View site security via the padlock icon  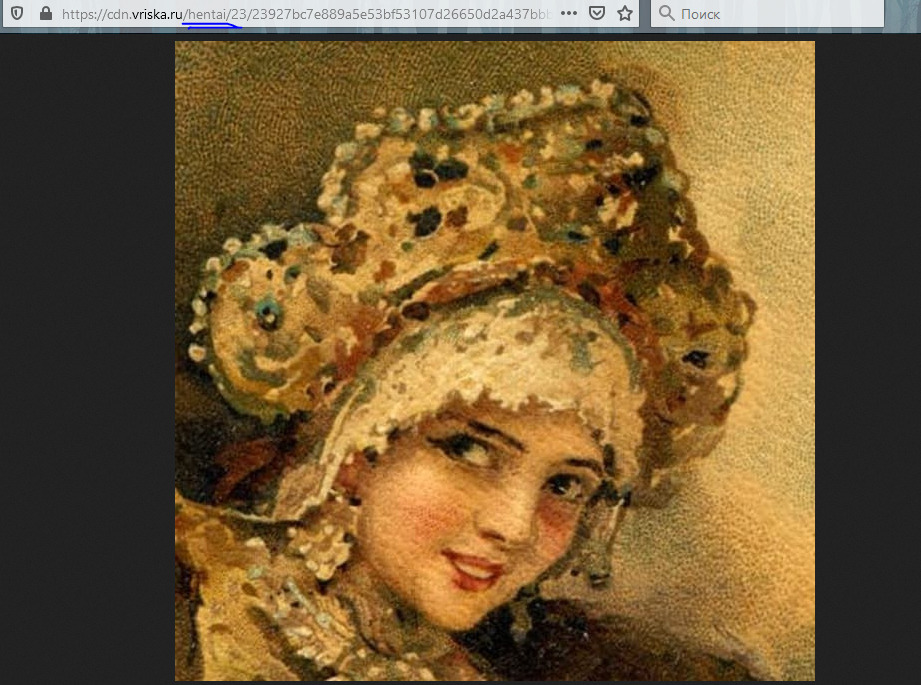pyautogui.click(x=46, y=13)
